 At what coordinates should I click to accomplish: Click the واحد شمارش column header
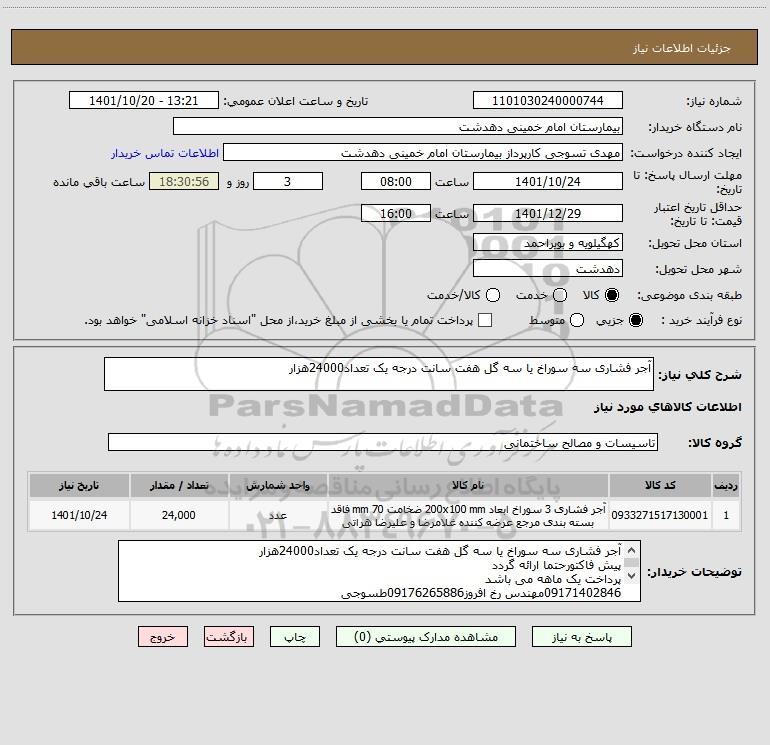(x=277, y=485)
